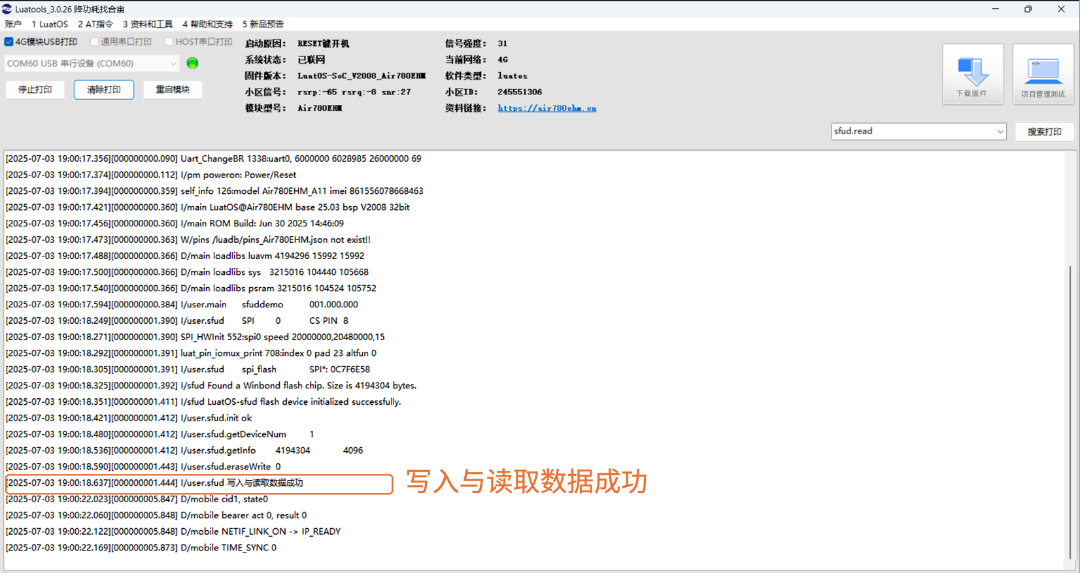Select the log line 'luat_pin_iomux_print 708:index 0'
Viewport: 1080px width, 573px height.
[191, 353]
